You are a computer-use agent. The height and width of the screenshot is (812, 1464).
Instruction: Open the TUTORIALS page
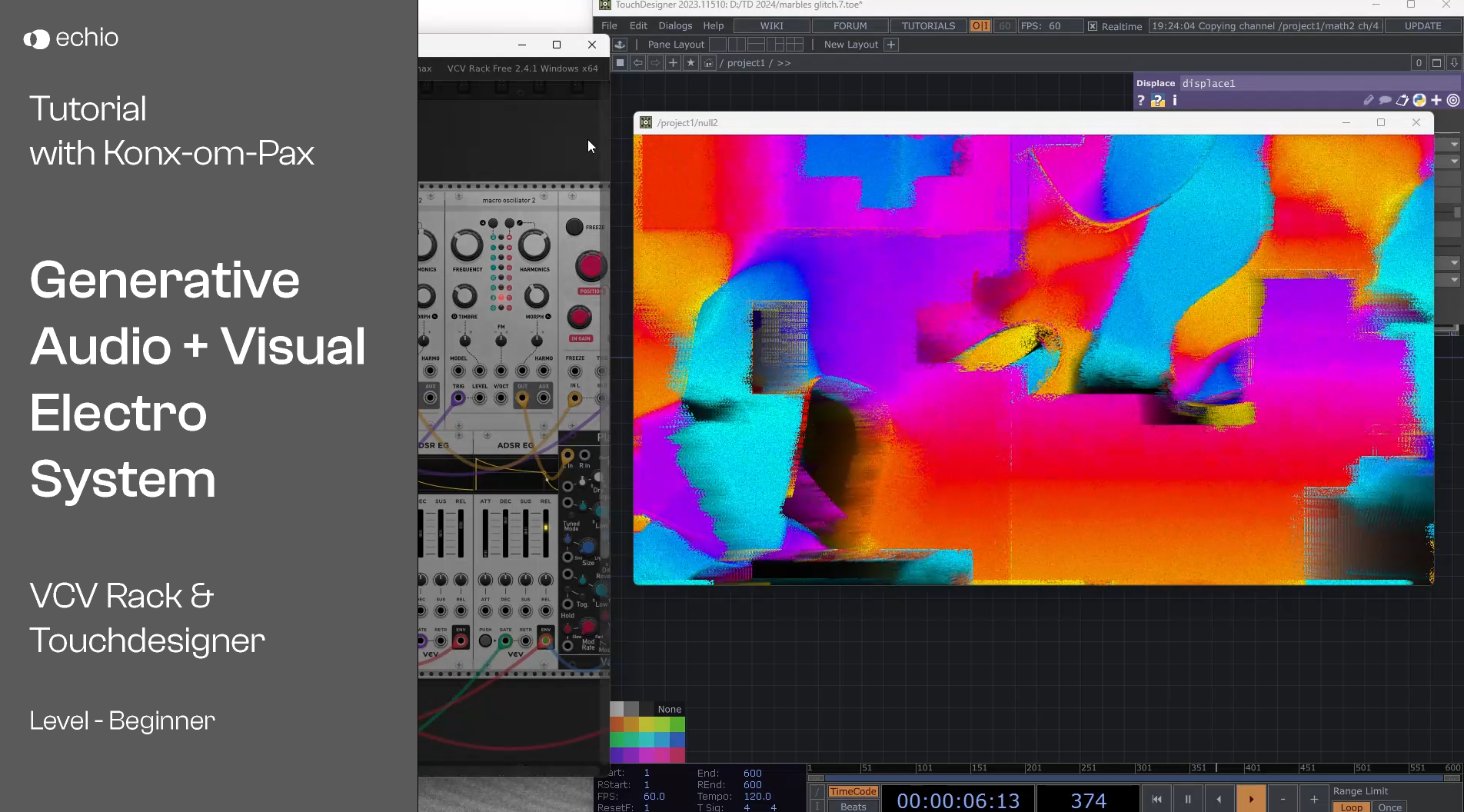(927, 25)
